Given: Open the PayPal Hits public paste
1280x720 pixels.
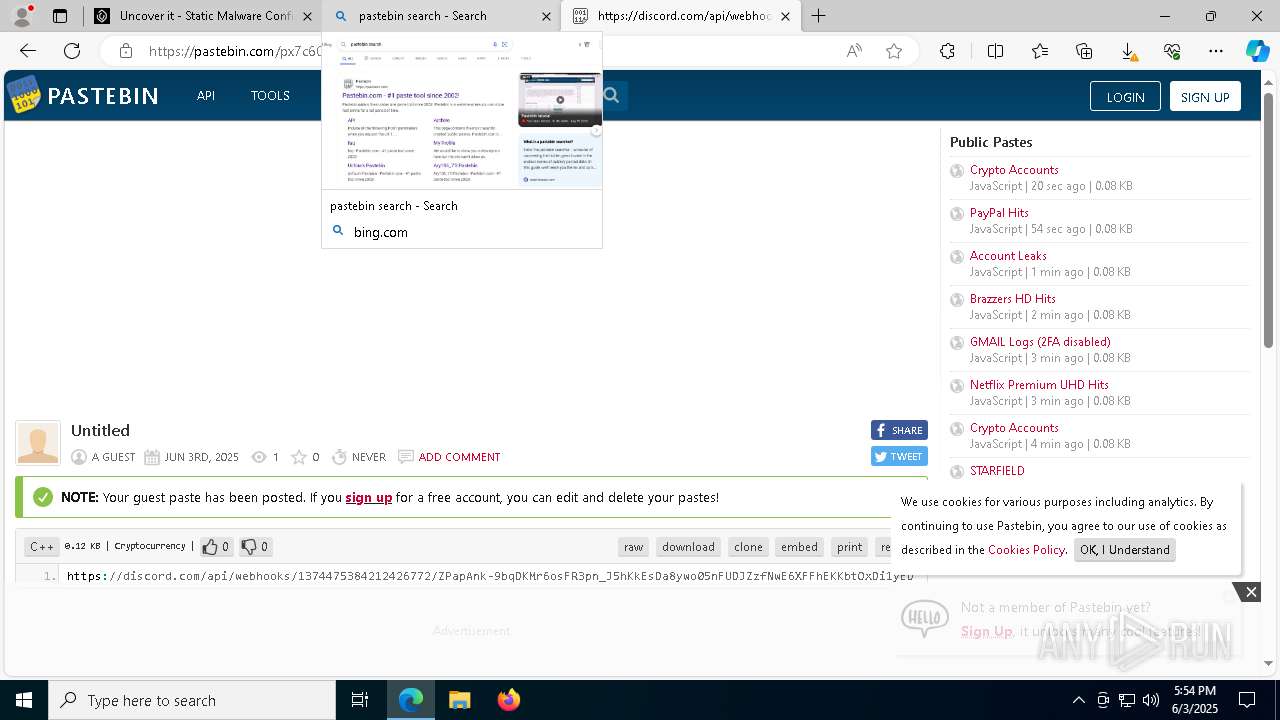Looking at the screenshot, I should coord(999,213).
